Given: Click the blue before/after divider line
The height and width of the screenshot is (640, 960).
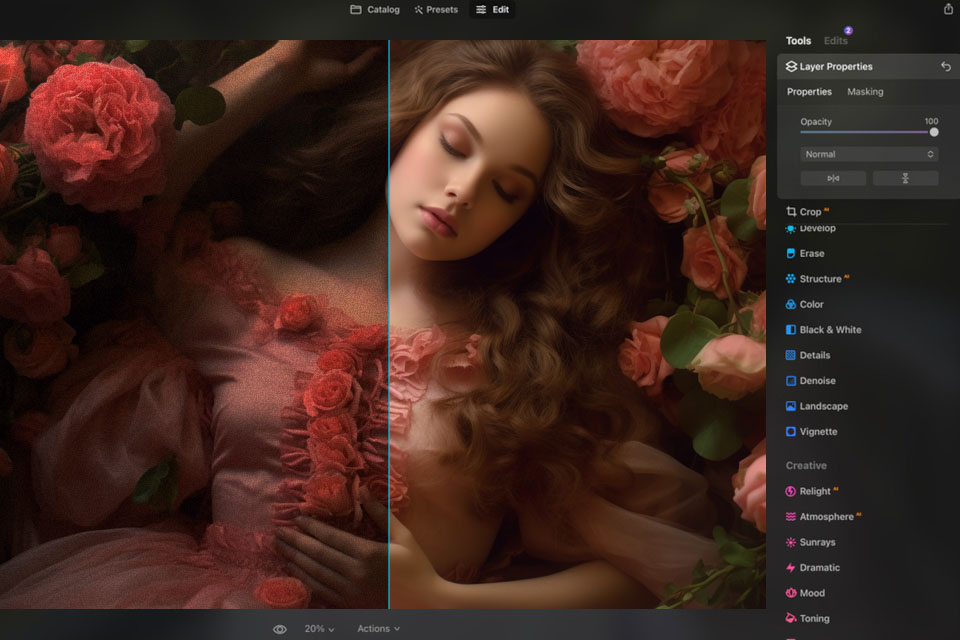Looking at the screenshot, I should tap(389, 325).
